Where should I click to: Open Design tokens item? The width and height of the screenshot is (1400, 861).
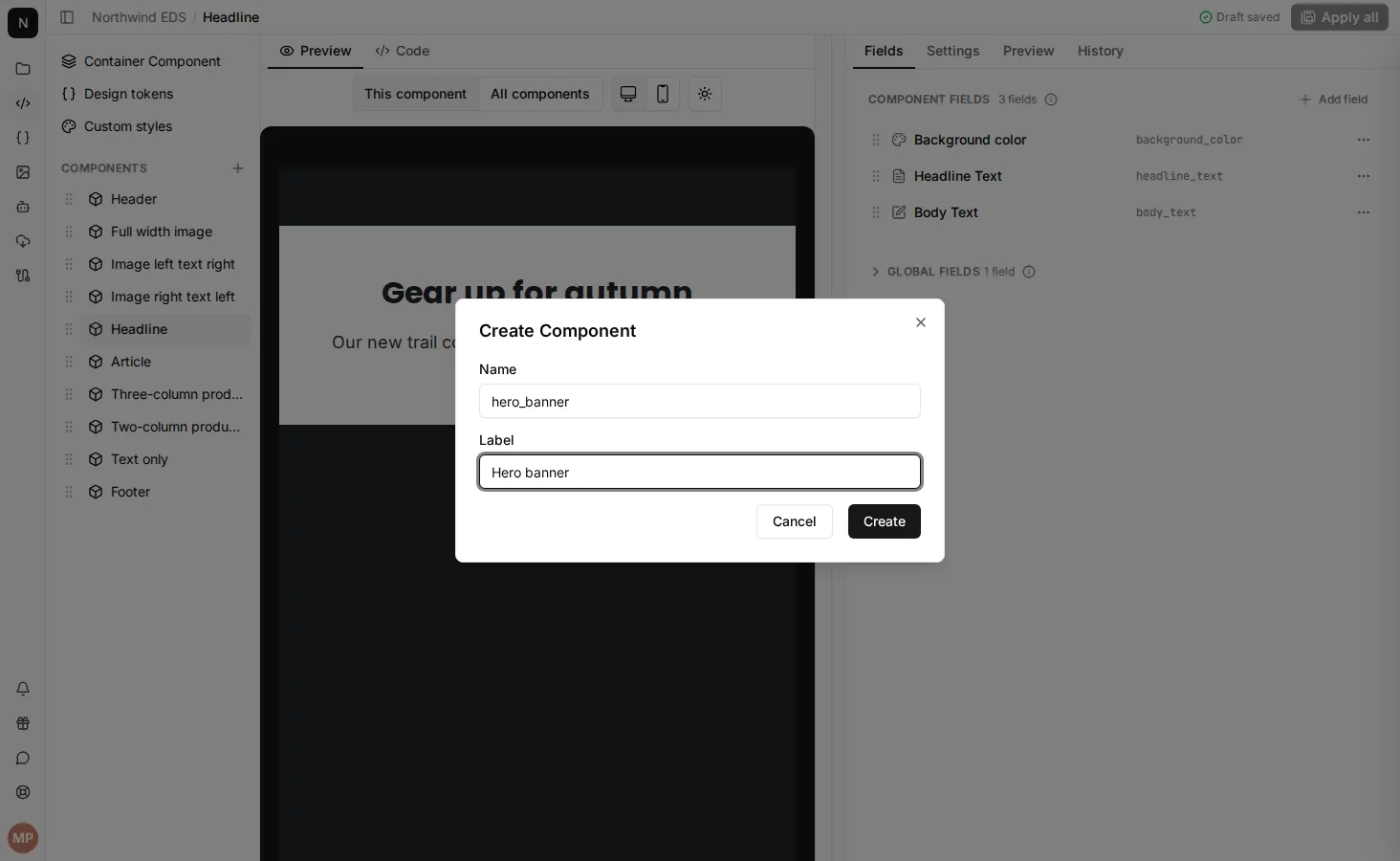coord(153,94)
